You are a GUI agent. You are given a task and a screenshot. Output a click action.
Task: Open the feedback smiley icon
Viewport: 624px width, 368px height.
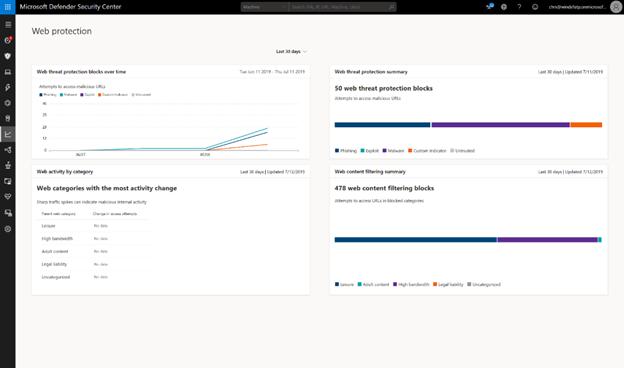pyautogui.click(x=535, y=7)
